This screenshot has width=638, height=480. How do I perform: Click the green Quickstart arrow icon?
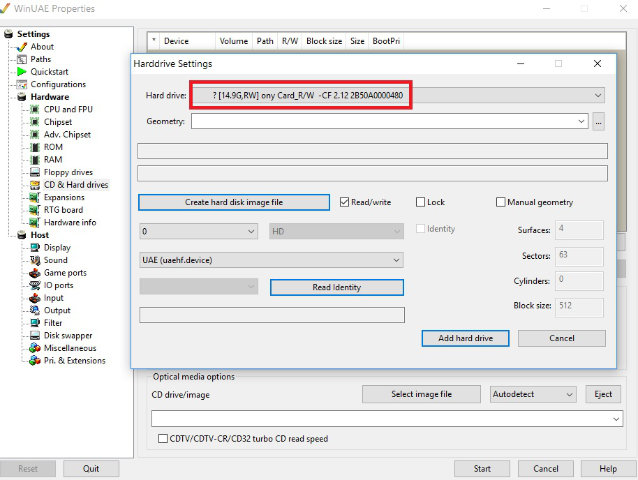pyautogui.click(x=22, y=72)
